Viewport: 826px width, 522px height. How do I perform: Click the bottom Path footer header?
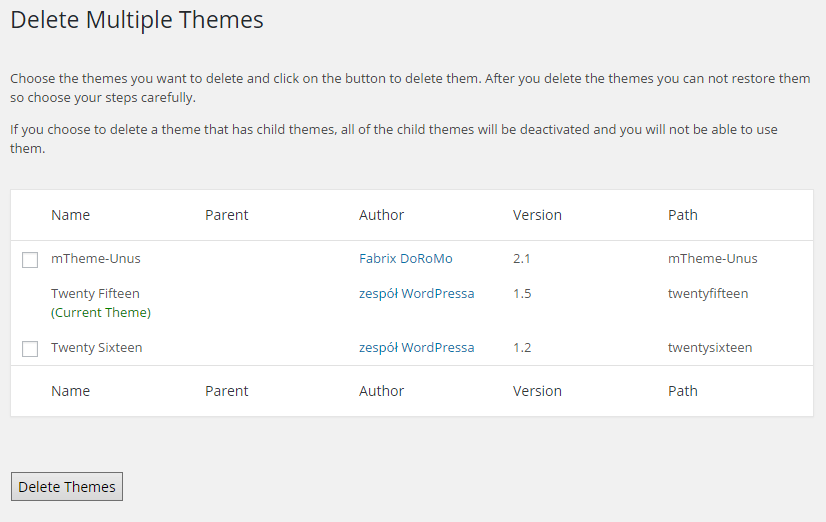pyautogui.click(x=683, y=391)
